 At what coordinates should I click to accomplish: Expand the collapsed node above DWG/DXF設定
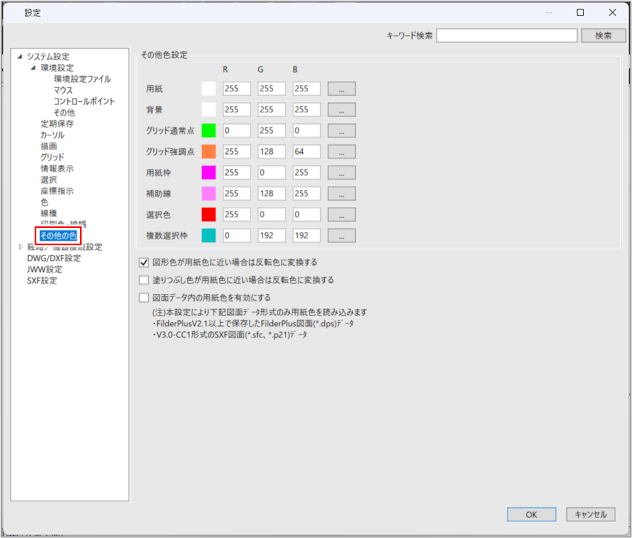[x=21, y=246]
